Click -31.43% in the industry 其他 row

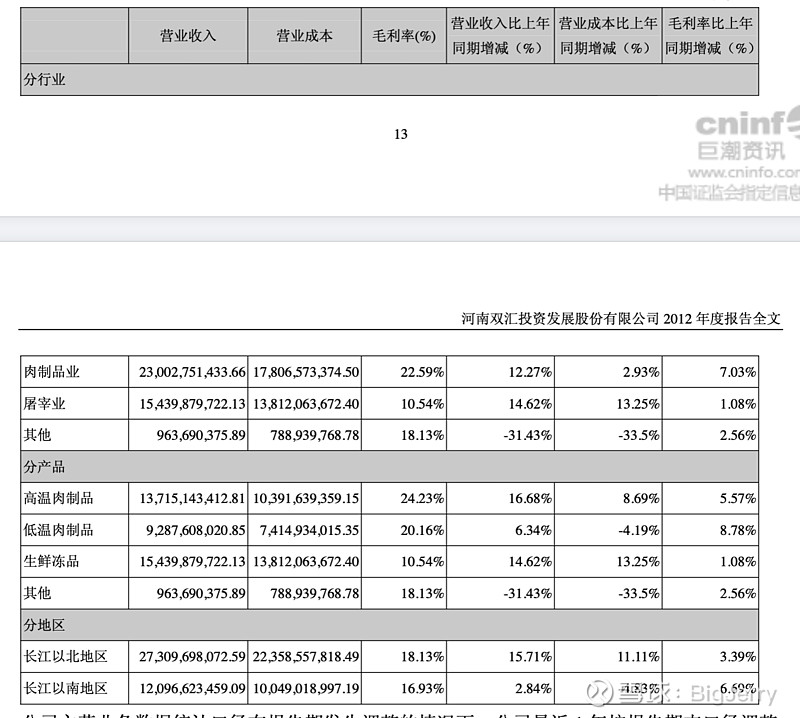click(527, 435)
